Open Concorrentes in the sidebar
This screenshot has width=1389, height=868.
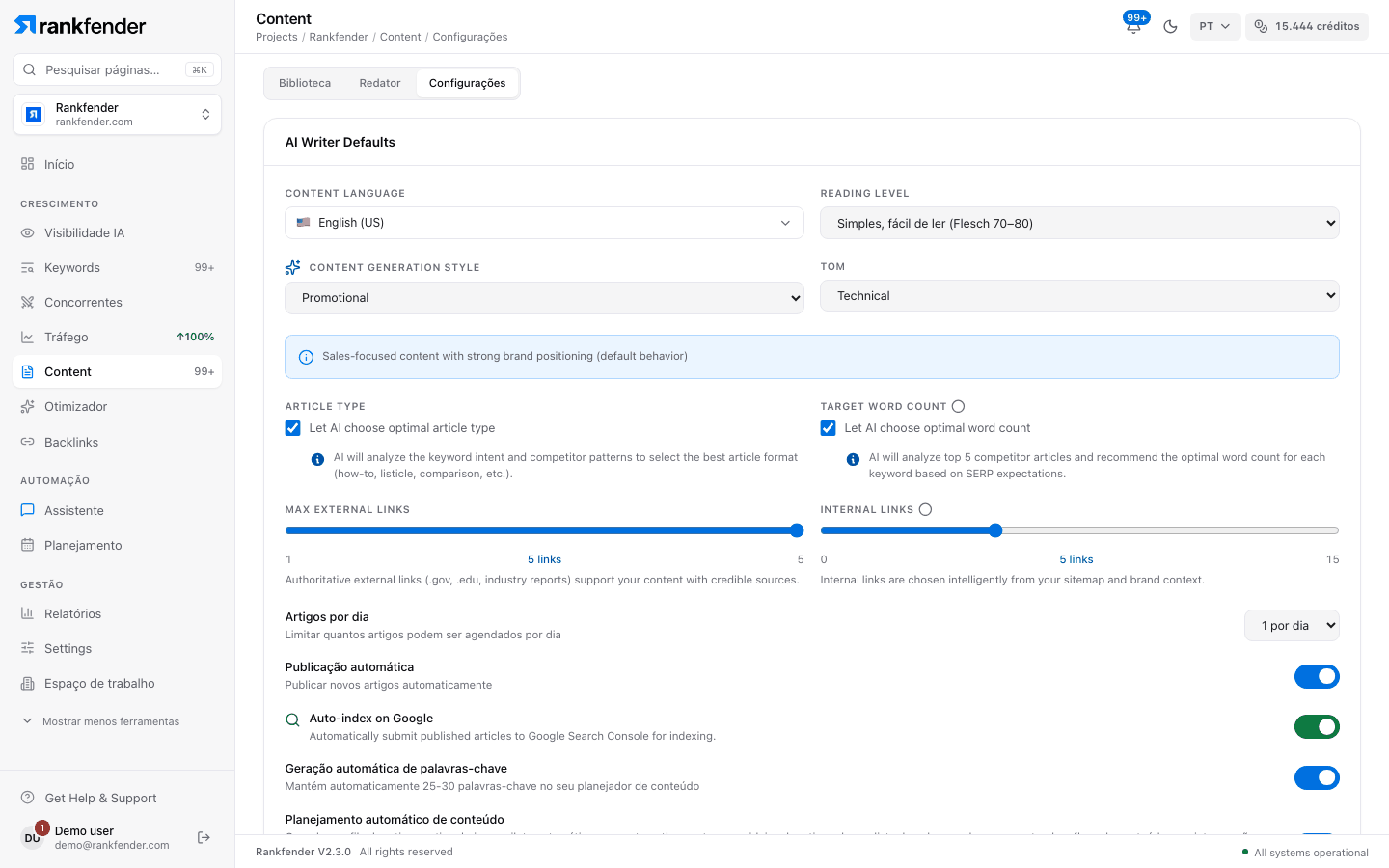coord(117,302)
